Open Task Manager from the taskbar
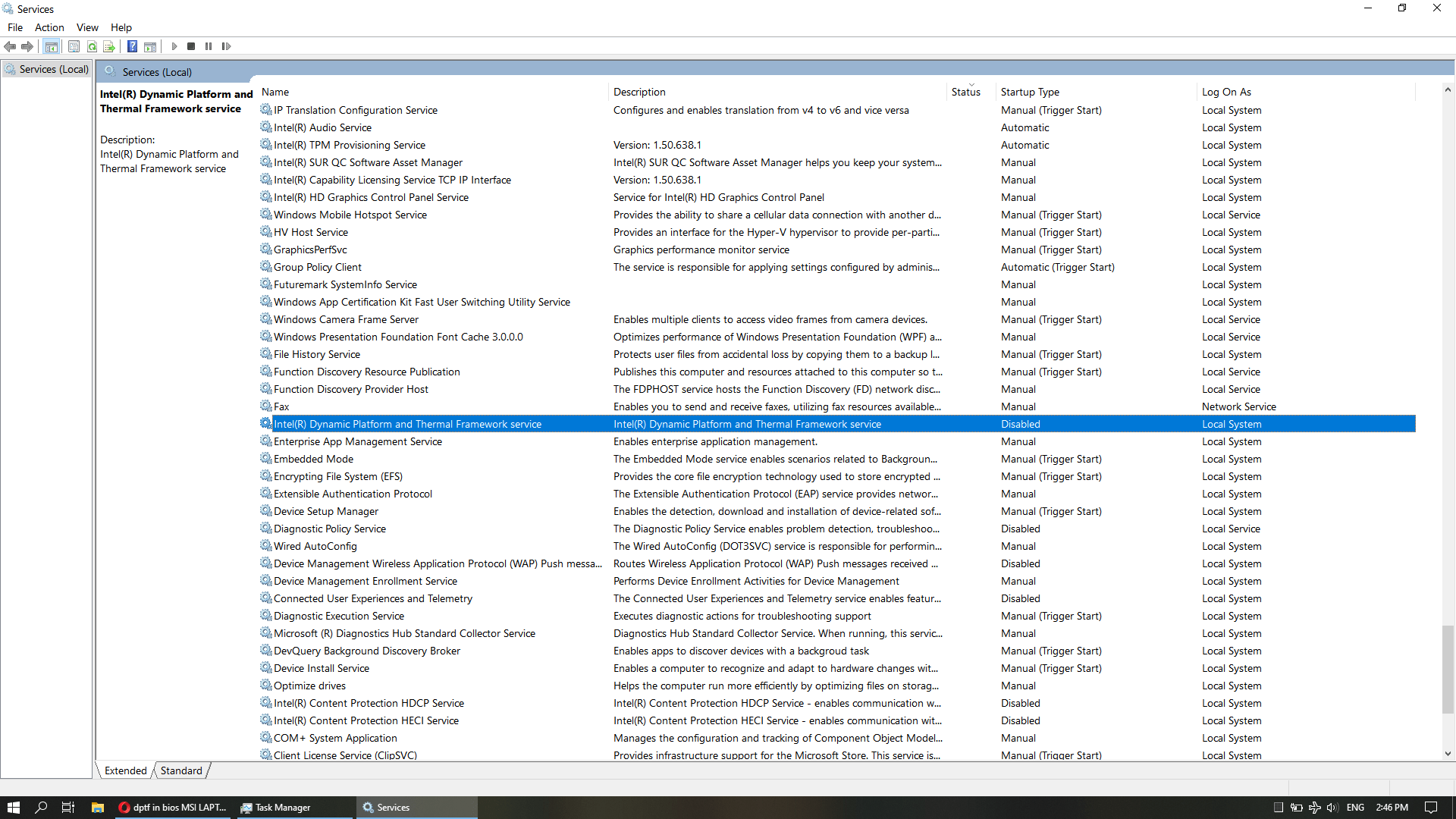The image size is (1456, 819). tap(282, 808)
